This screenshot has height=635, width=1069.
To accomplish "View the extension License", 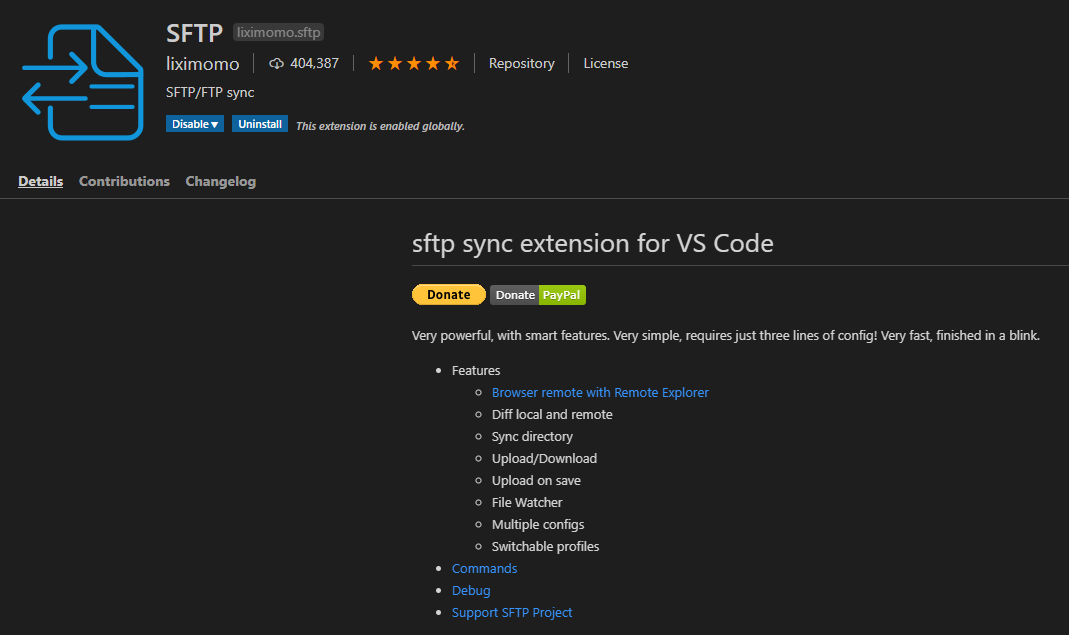I will 605,63.
